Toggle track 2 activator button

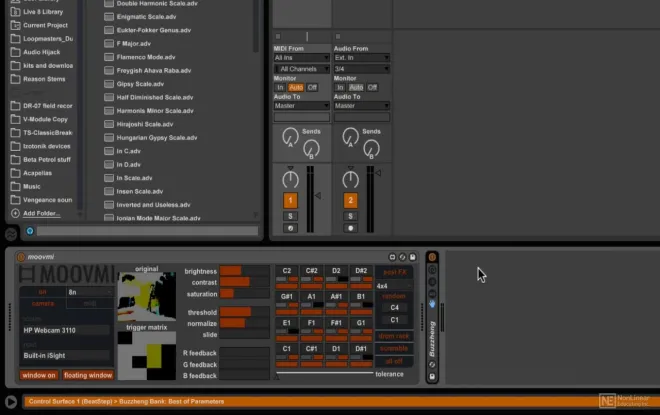tap(350, 200)
